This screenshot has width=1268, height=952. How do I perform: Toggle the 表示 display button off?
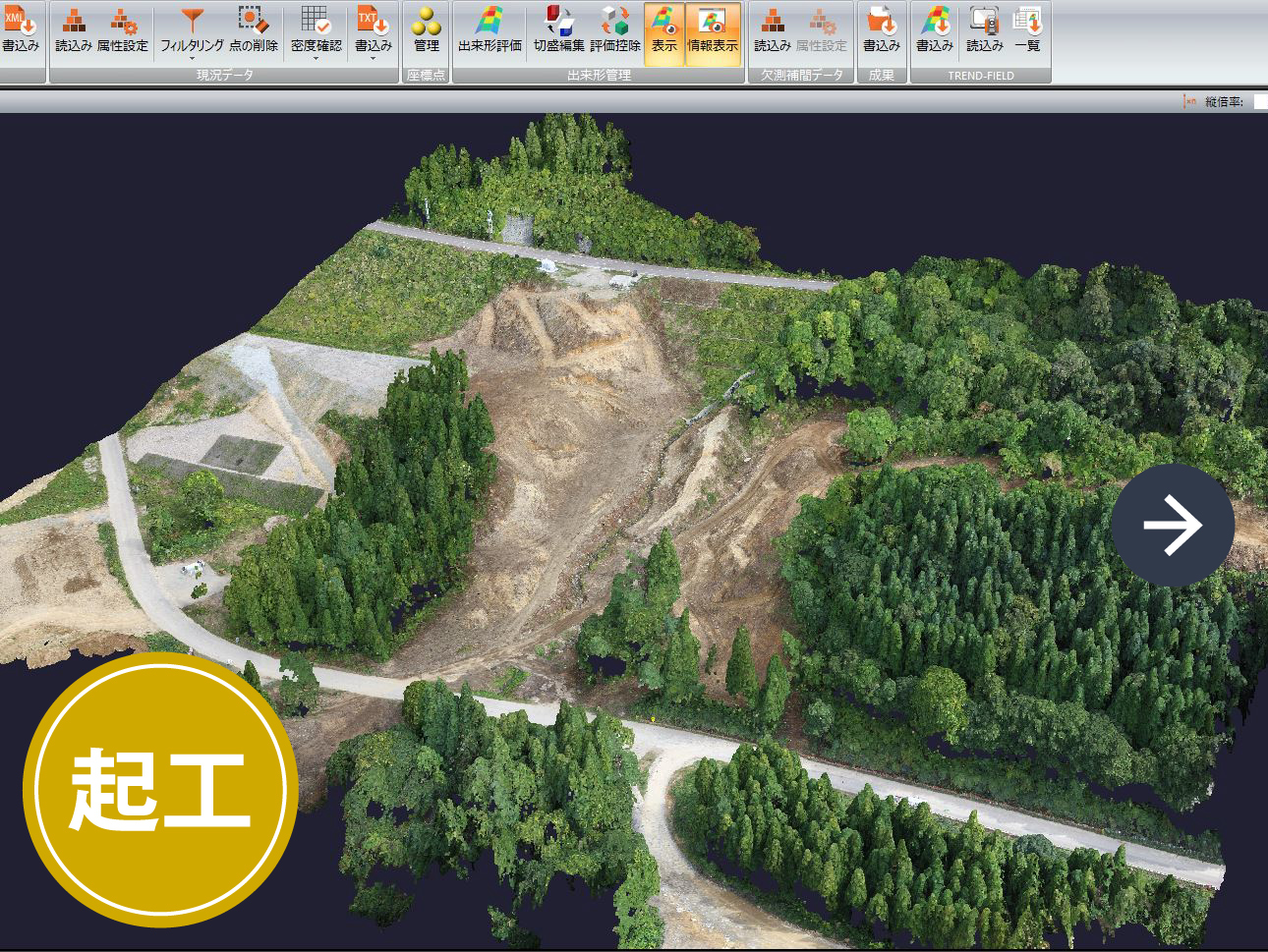coord(664,32)
